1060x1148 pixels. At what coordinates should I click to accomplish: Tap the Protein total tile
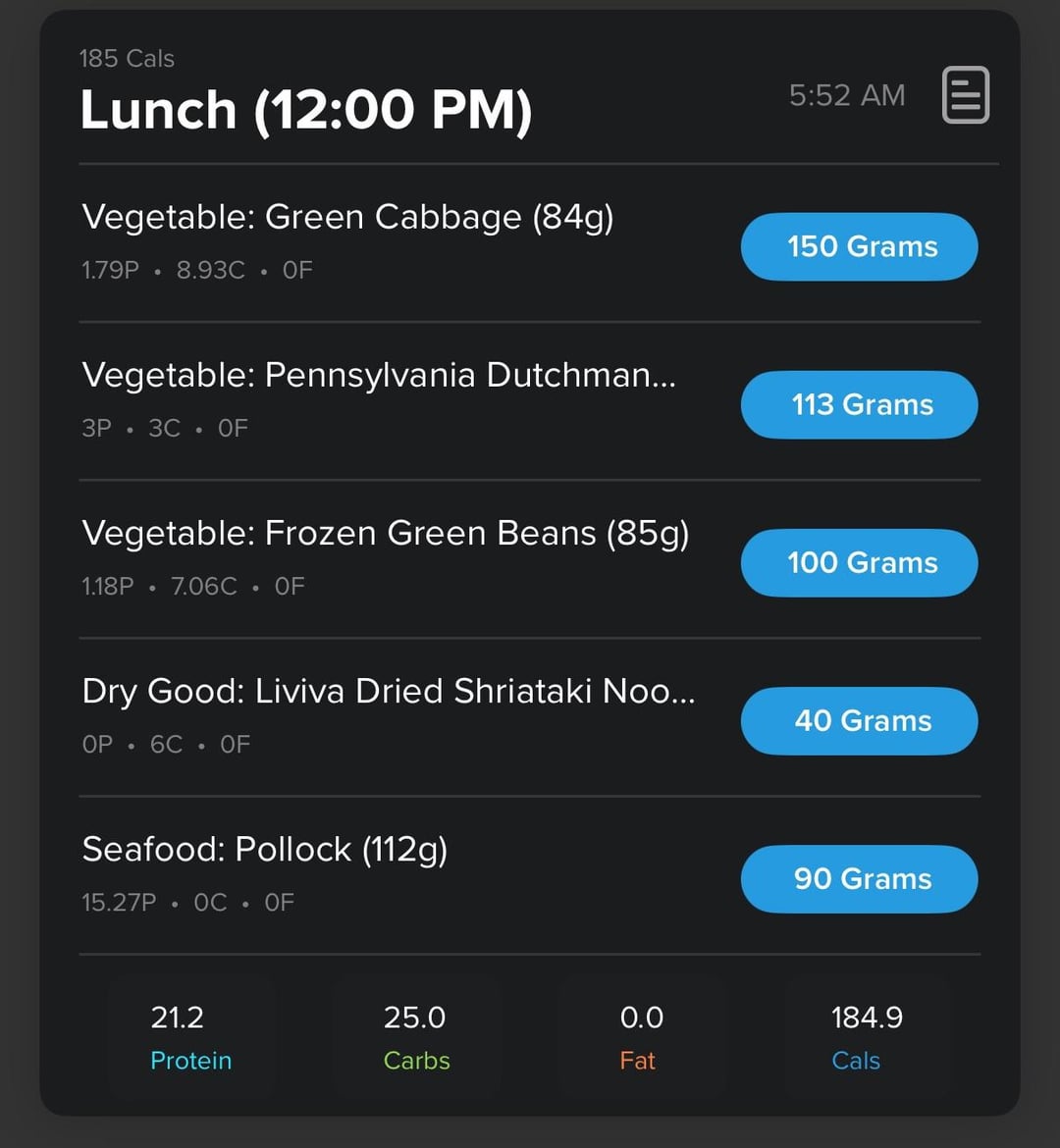point(190,1037)
